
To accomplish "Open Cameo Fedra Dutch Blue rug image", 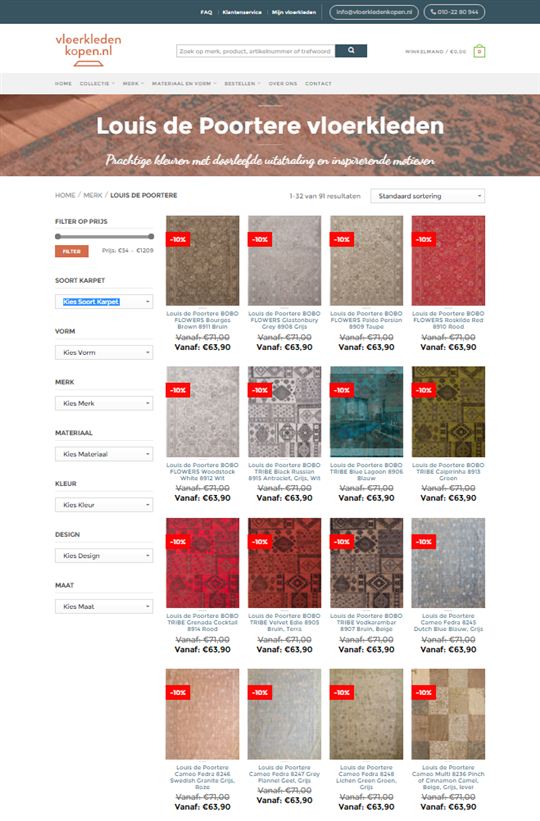I will (448, 563).
